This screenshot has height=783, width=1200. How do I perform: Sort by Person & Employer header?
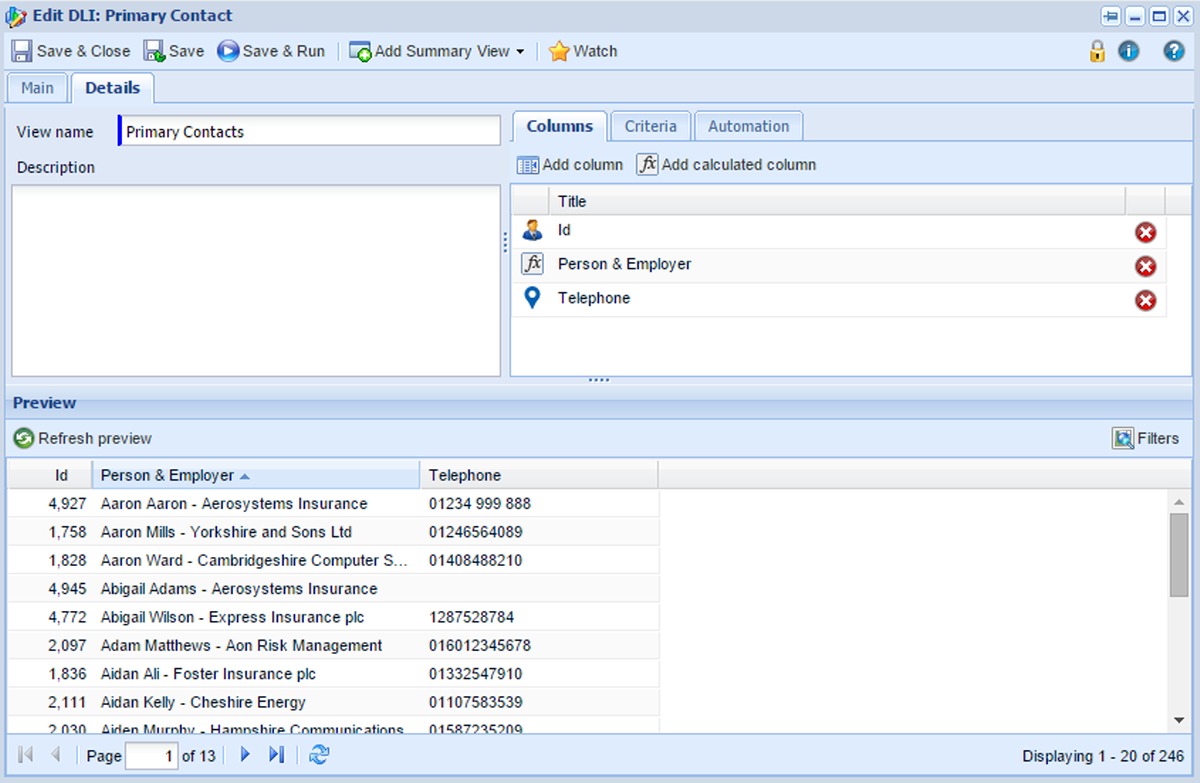256,475
